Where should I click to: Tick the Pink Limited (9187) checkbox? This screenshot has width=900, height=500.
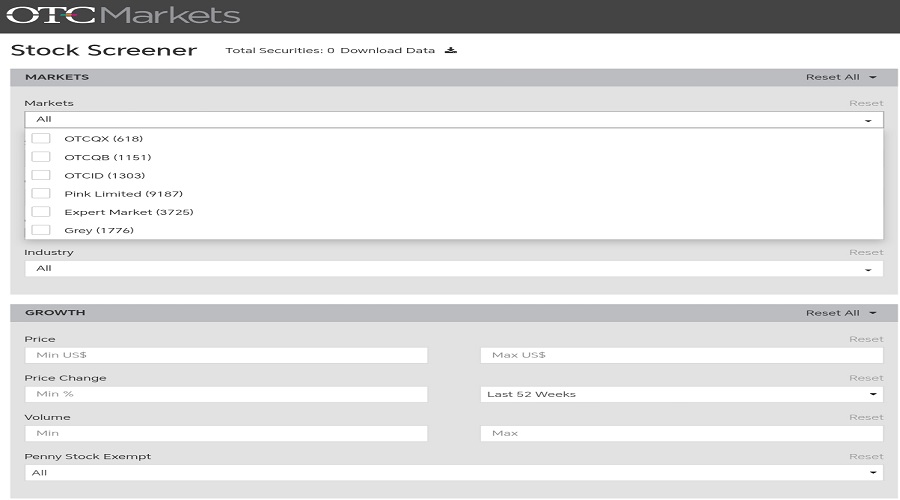point(41,194)
